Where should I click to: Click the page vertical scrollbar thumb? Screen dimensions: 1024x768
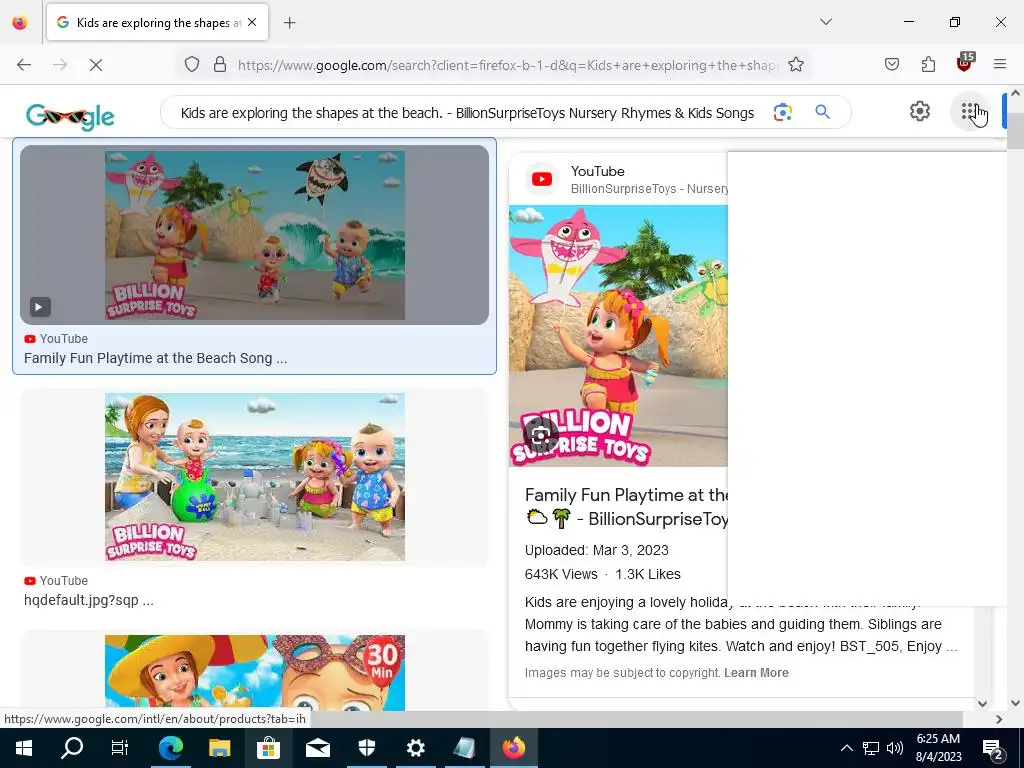pos(1016,129)
